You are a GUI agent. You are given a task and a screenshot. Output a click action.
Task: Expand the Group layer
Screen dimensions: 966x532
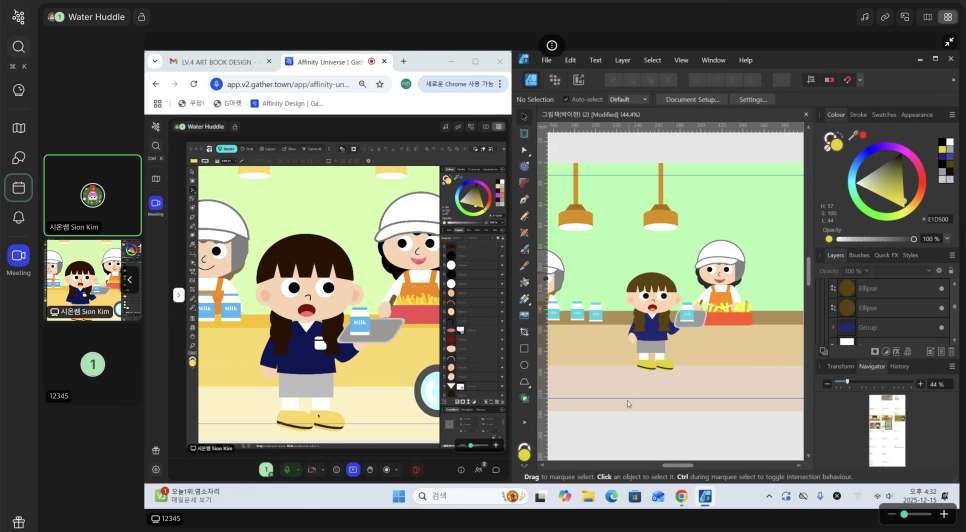(833, 328)
